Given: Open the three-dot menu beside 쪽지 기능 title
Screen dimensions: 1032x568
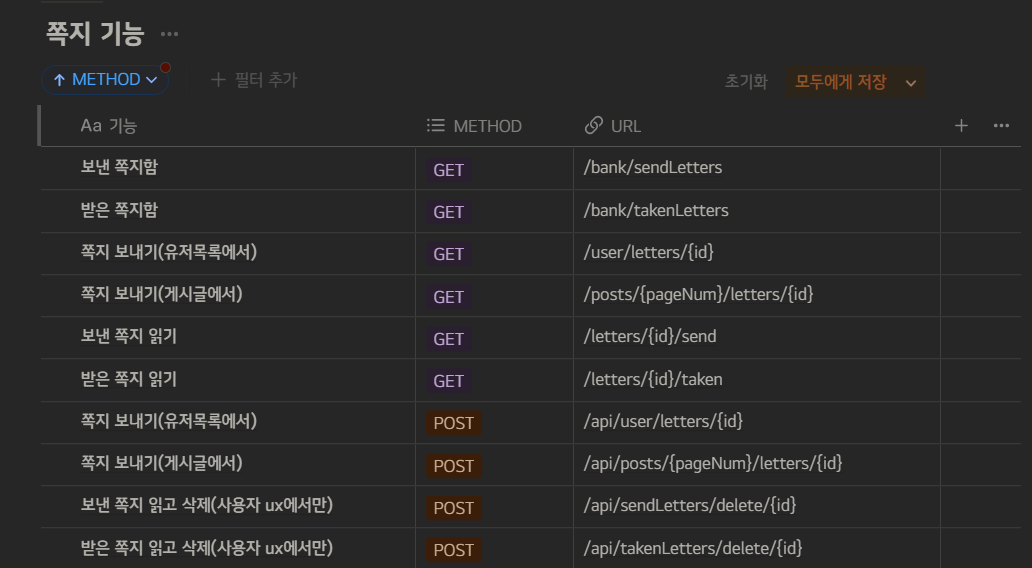Looking at the screenshot, I should coord(169,34).
